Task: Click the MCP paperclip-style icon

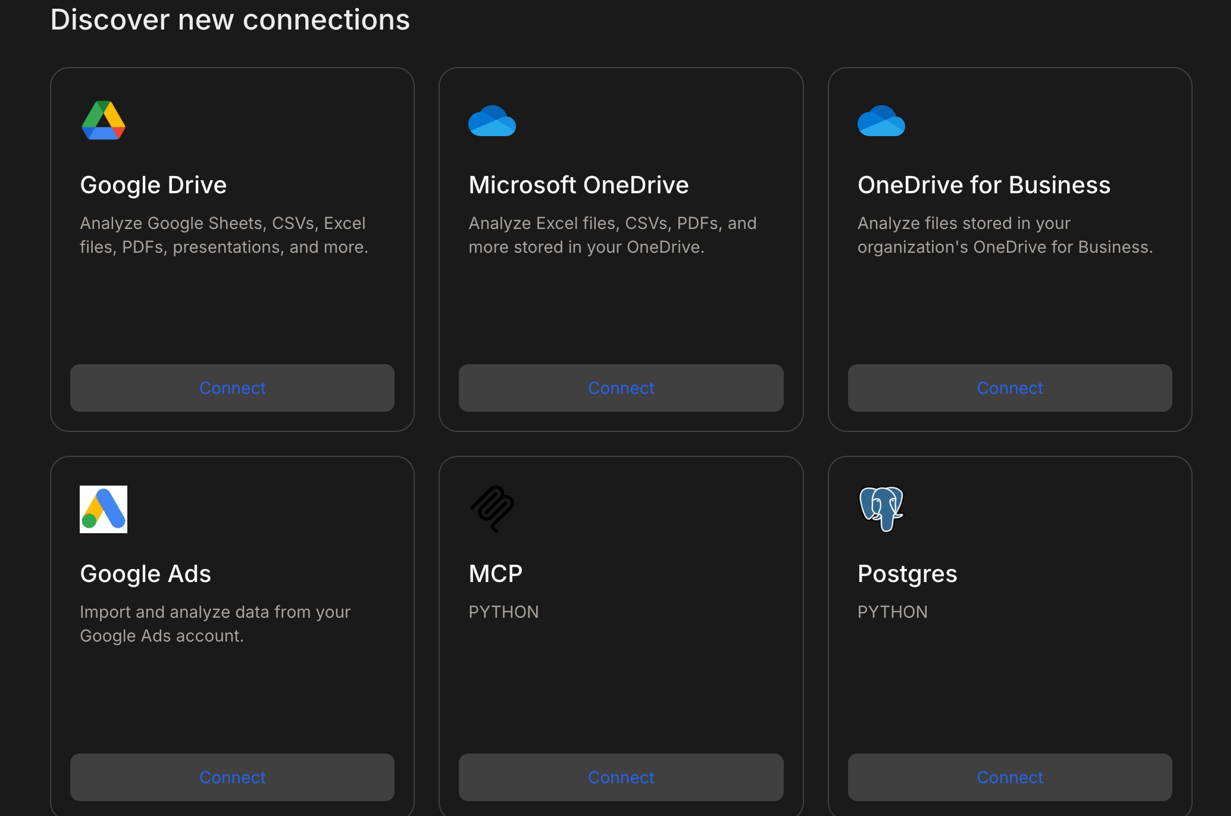Action: pyautogui.click(x=492, y=509)
